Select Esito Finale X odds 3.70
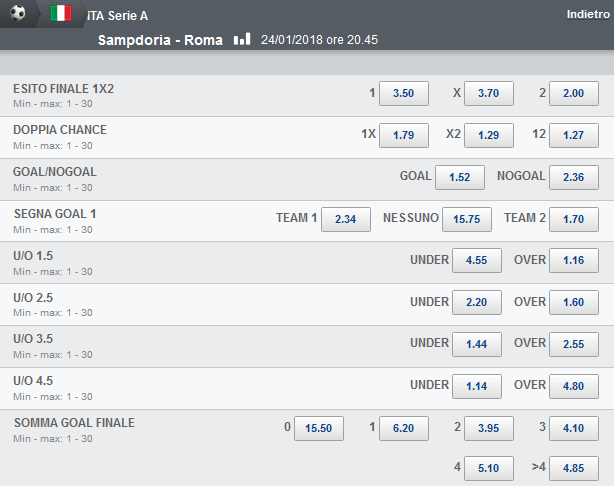 [489, 93]
